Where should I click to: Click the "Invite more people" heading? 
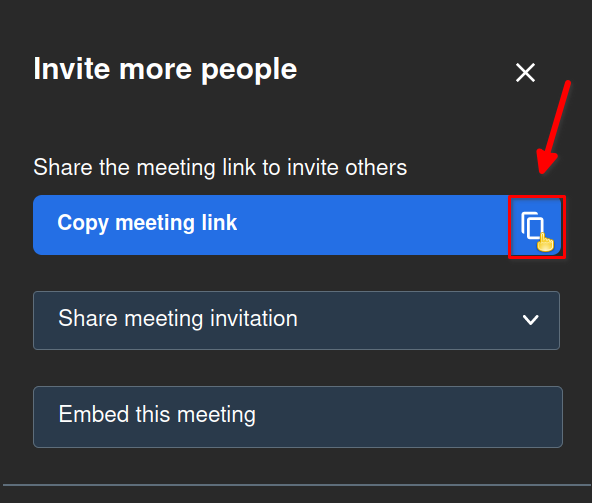tap(165, 69)
